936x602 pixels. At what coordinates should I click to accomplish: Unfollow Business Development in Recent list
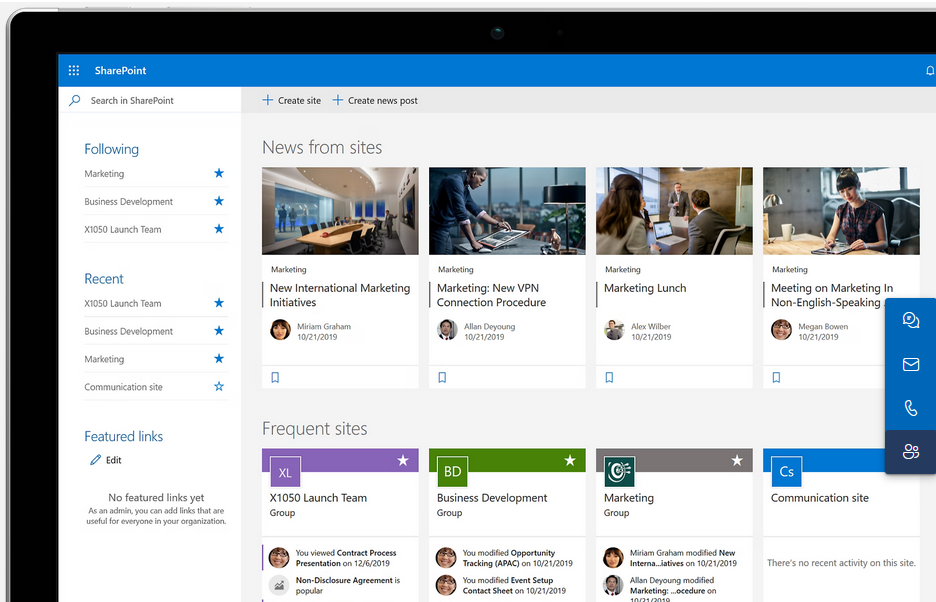tap(219, 331)
